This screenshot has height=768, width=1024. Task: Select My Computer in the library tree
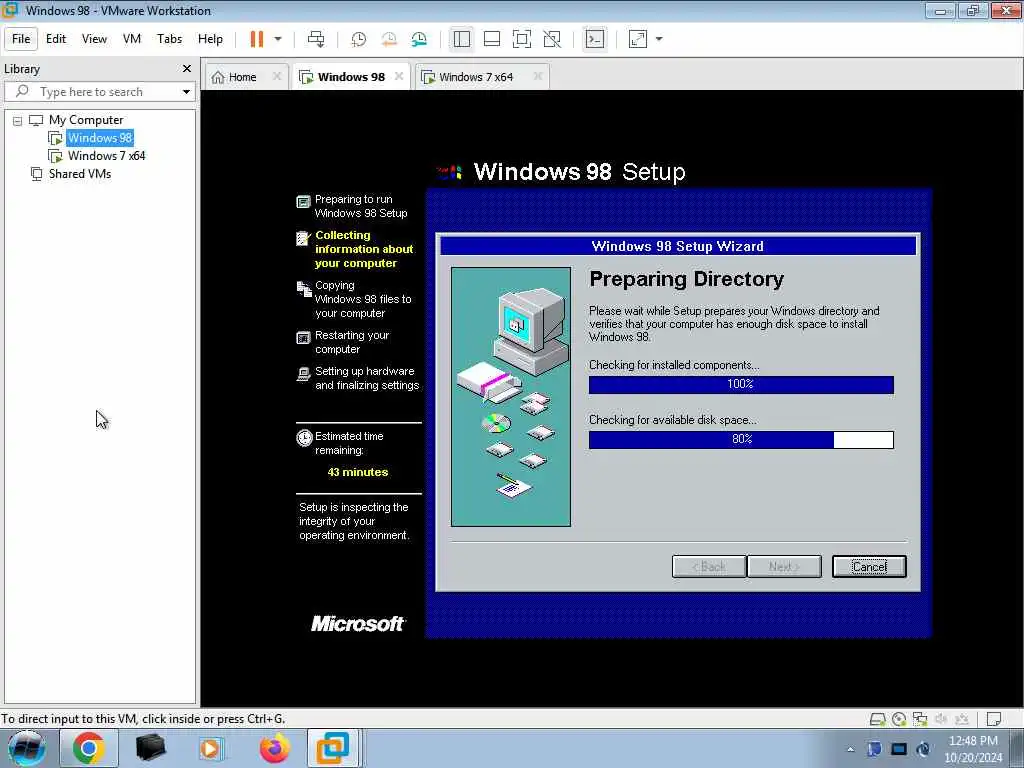point(86,120)
